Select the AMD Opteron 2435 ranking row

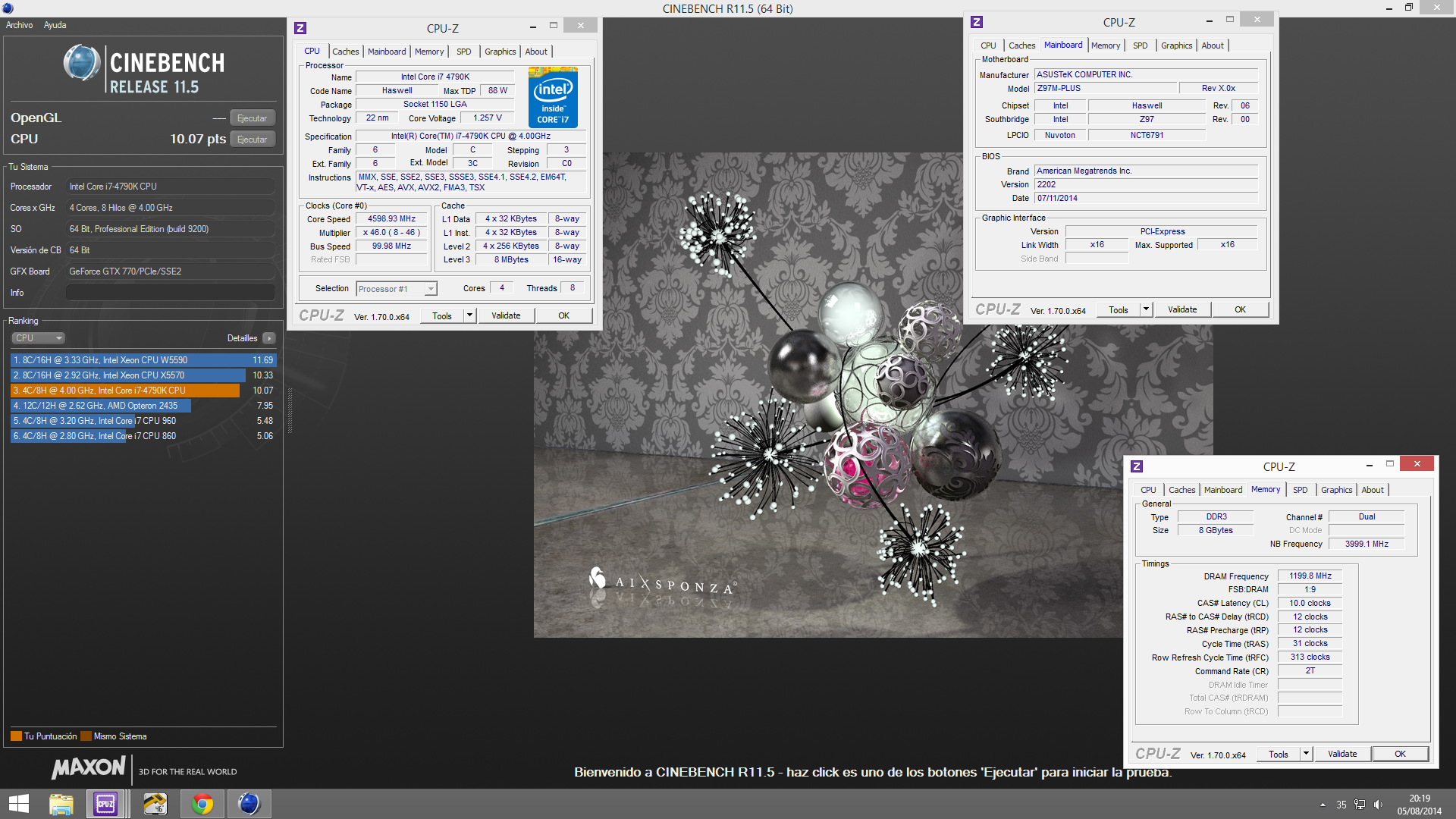pos(143,406)
